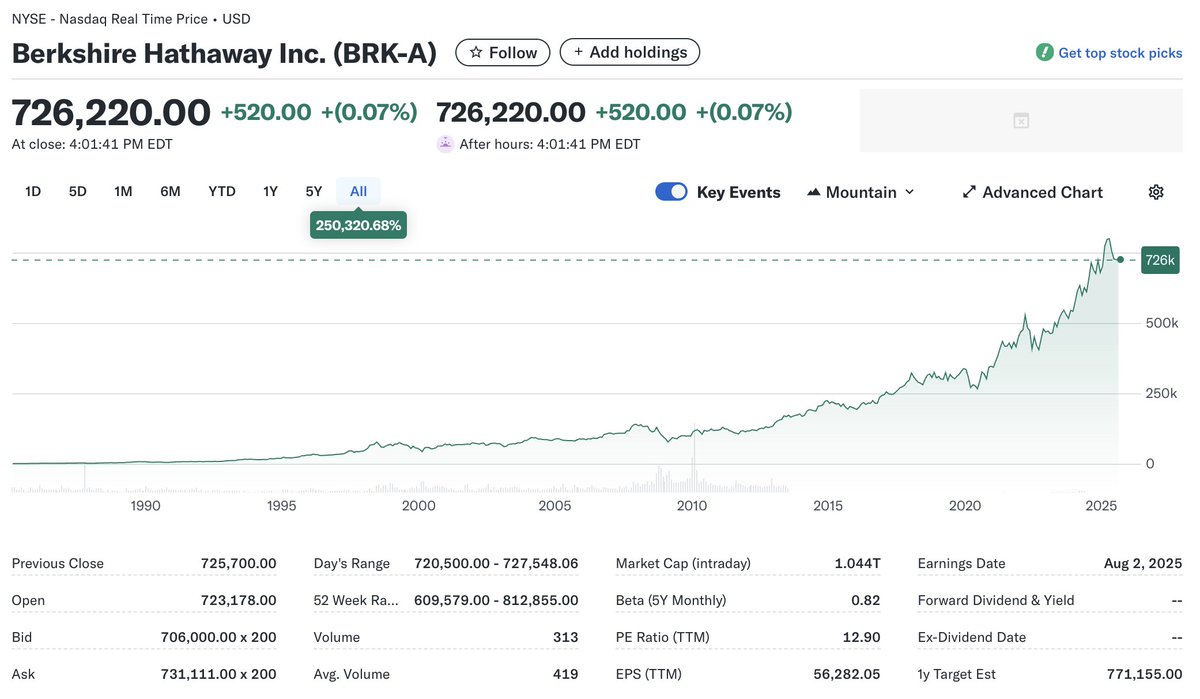The height and width of the screenshot is (699, 1200).
Task: Click the 2010 label on chart axis
Action: (x=692, y=506)
